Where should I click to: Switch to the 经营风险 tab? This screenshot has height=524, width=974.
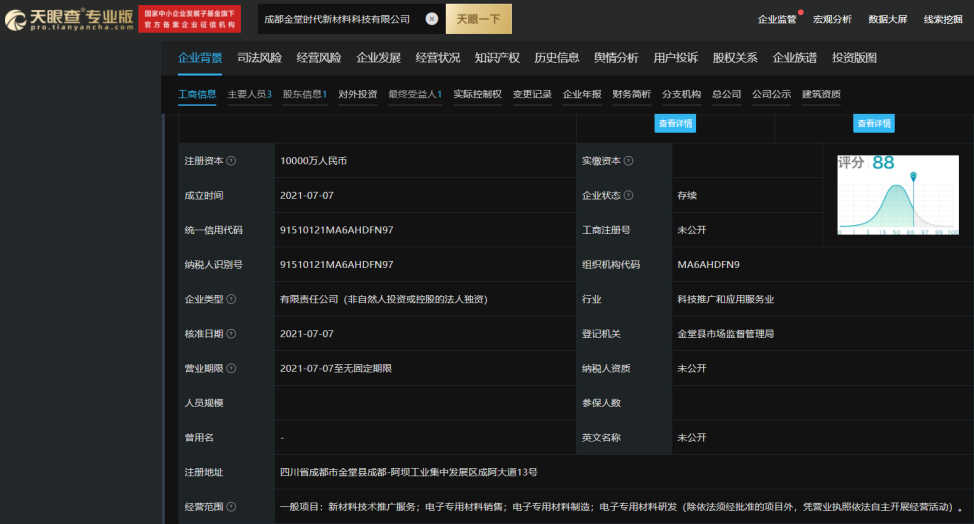point(319,58)
